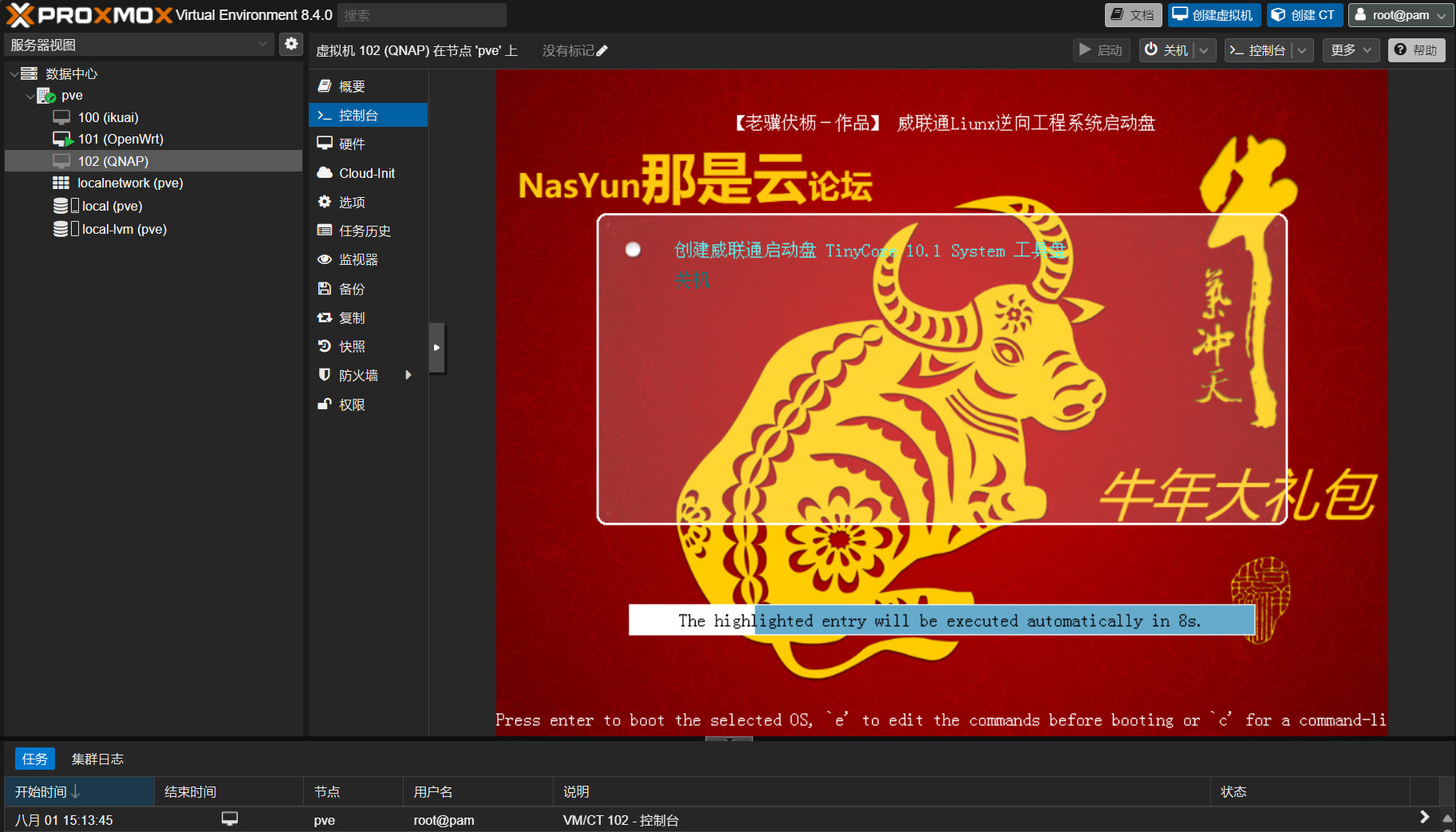The height and width of the screenshot is (832, 1456).
Task: Sort by Node (节点) column
Action: pyautogui.click(x=353, y=792)
